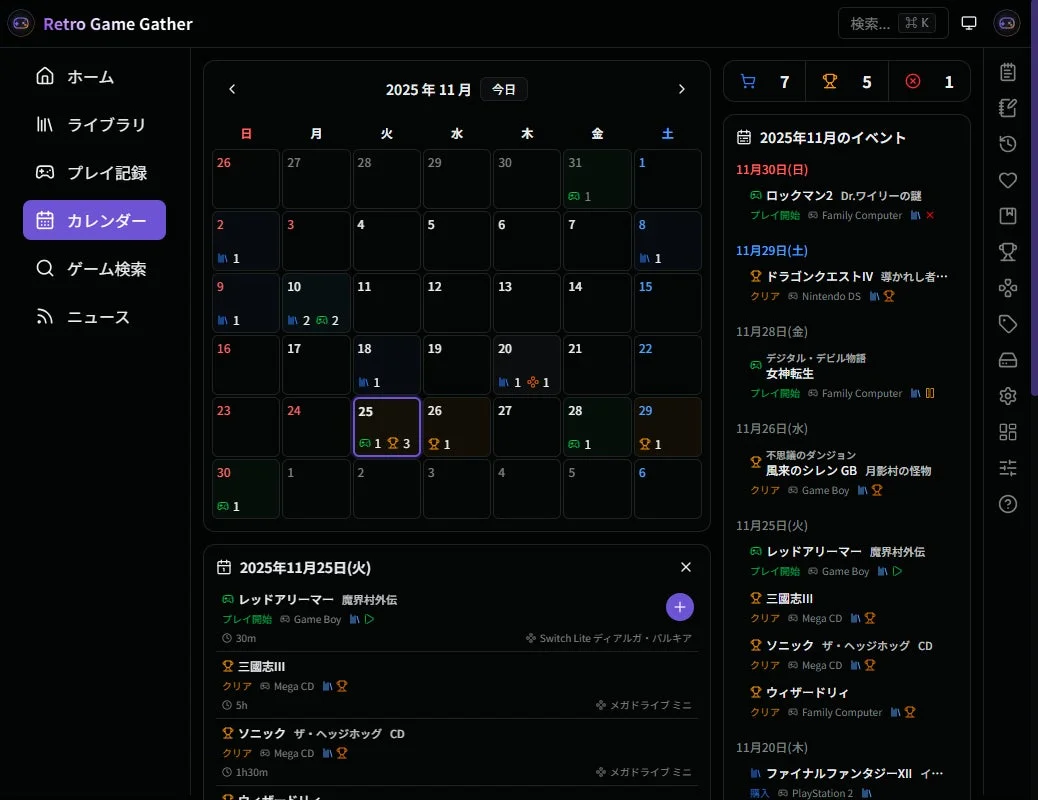Toggle the grid dashboard layout icon
The image size is (1038, 800).
[1007, 431]
